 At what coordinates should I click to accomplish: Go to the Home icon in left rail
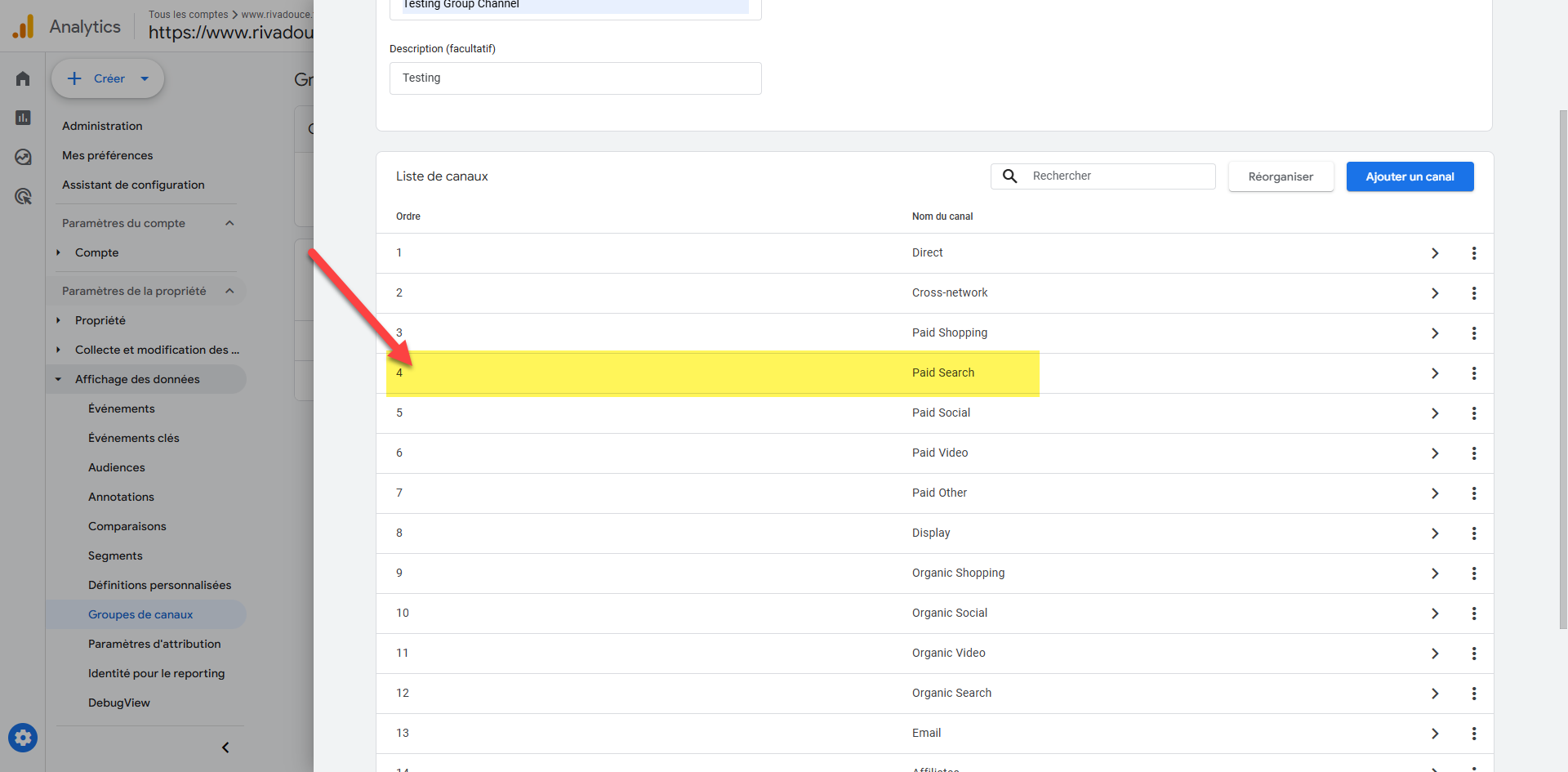[23, 78]
